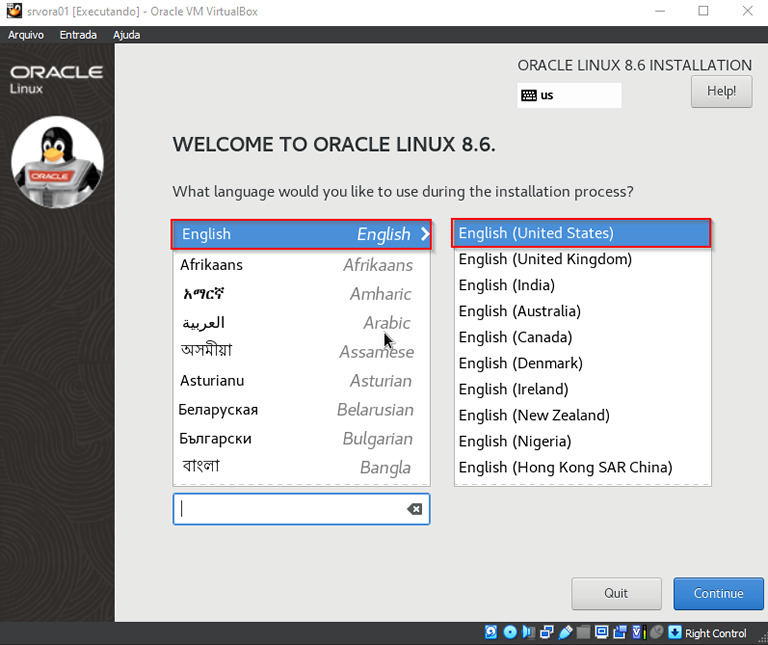Select Belarusian in the language list
The image size is (768, 645).
coord(301,409)
